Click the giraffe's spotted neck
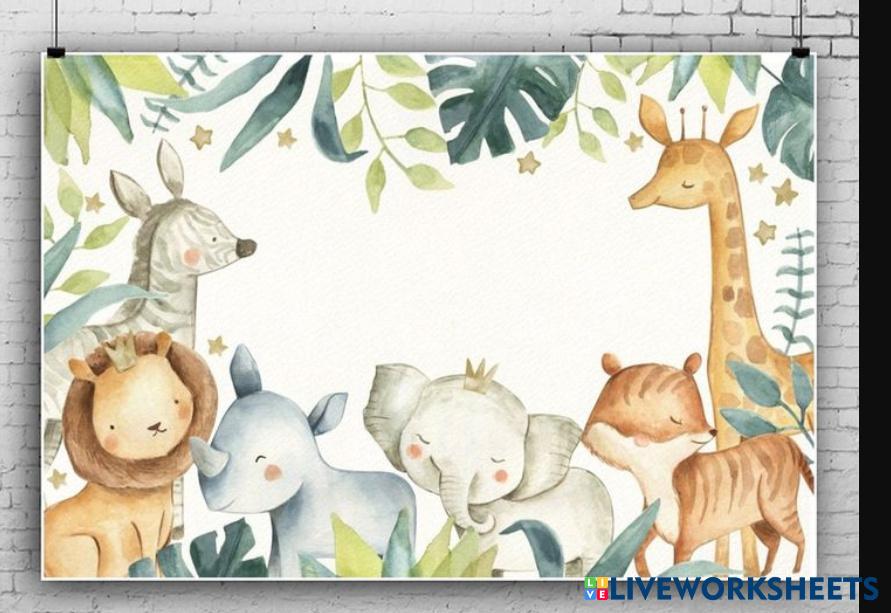Image resolution: width=891 pixels, height=613 pixels. coord(740,280)
